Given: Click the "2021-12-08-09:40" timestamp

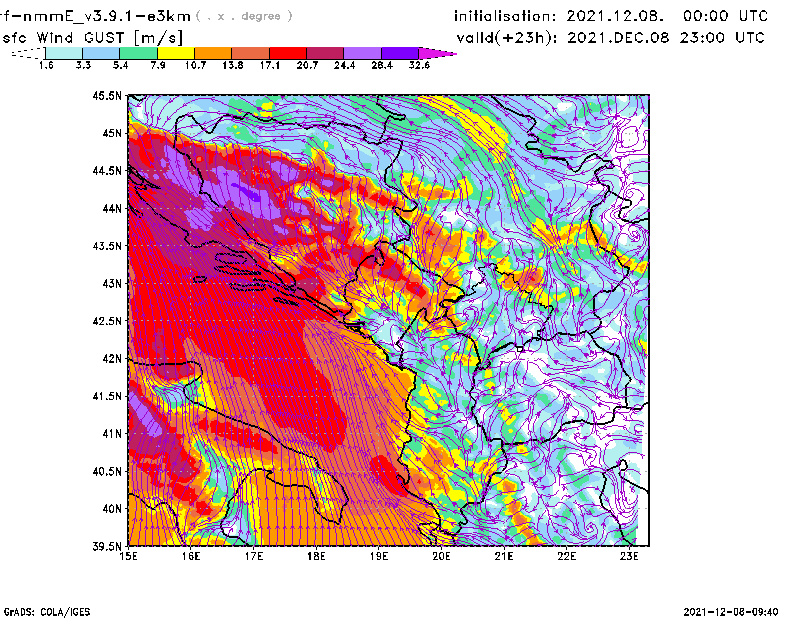Looking at the screenshot, I should [x=731, y=611].
